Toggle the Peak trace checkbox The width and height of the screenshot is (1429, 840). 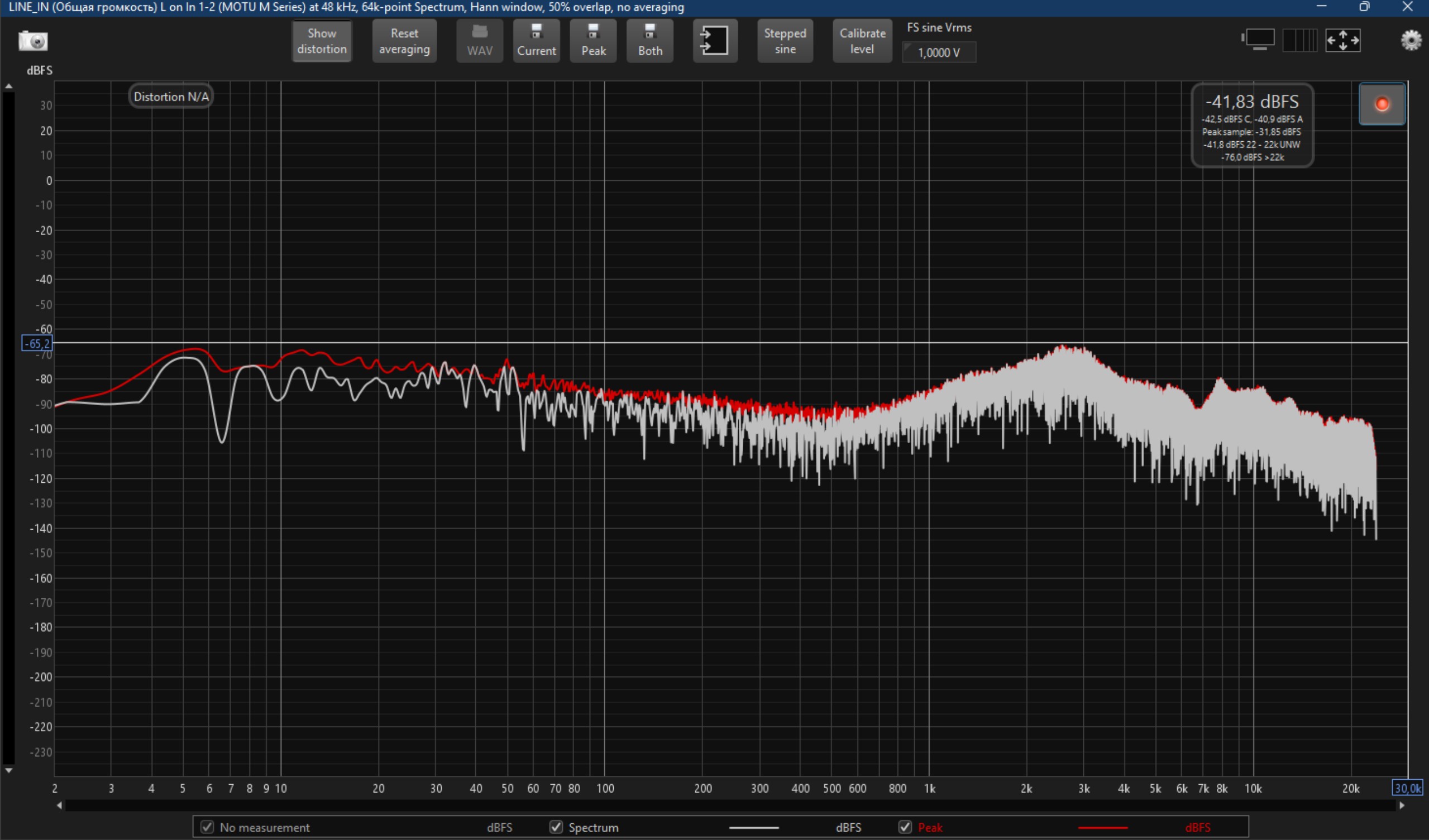[x=905, y=827]
